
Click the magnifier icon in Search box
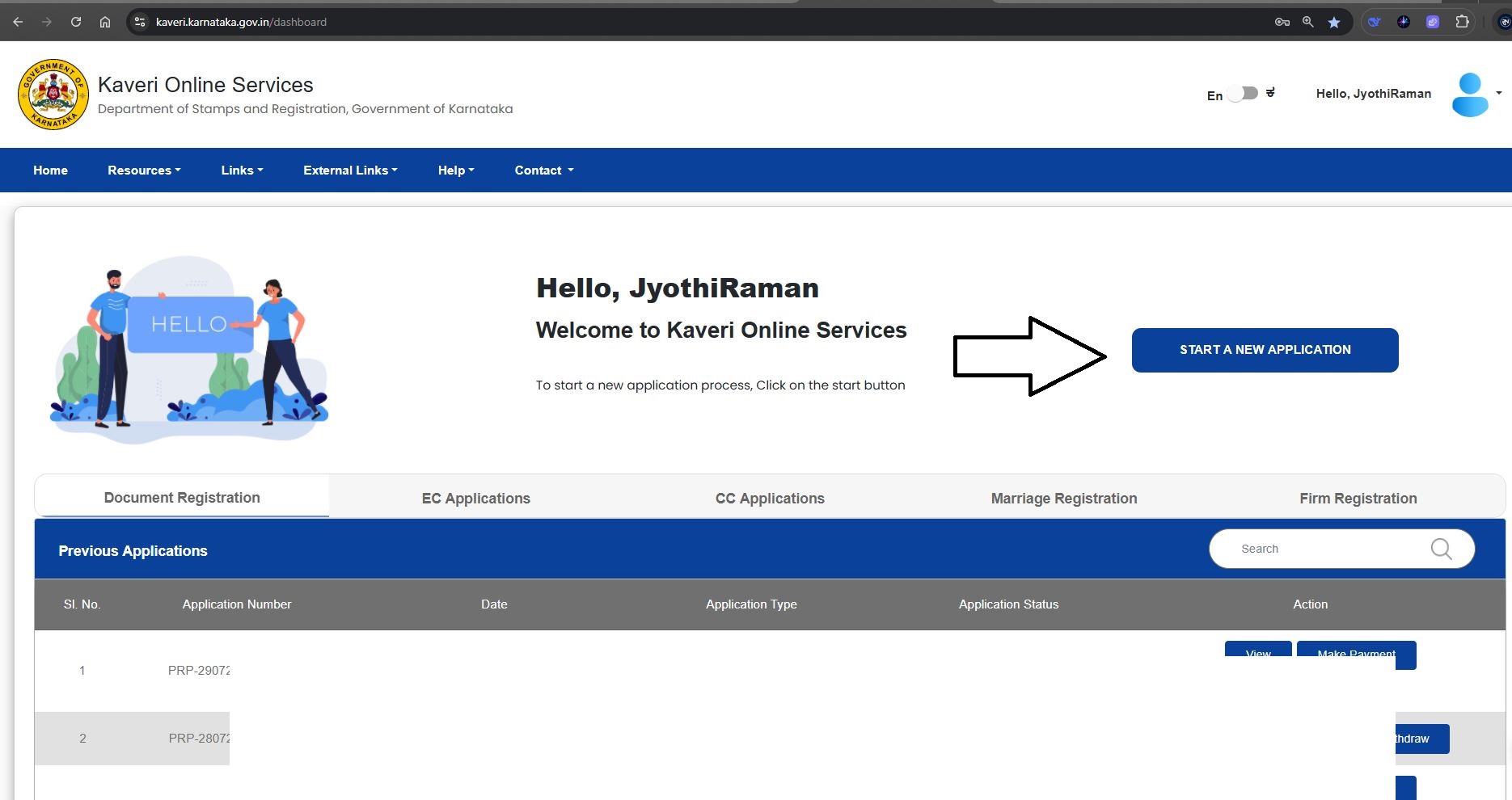pyautogui.click(x=1441, y=549)
